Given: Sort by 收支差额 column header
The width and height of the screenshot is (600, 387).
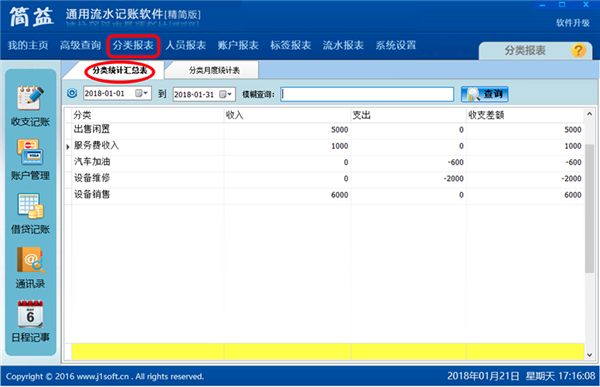Looking at the screenshot, I should tap(525, 115).
